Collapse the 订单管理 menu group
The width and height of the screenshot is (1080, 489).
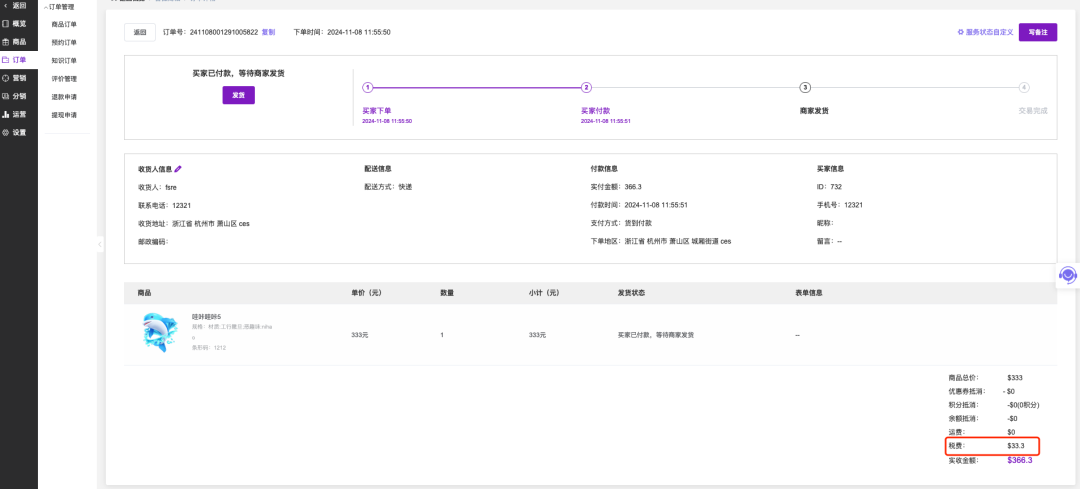[x=59, y=7]
